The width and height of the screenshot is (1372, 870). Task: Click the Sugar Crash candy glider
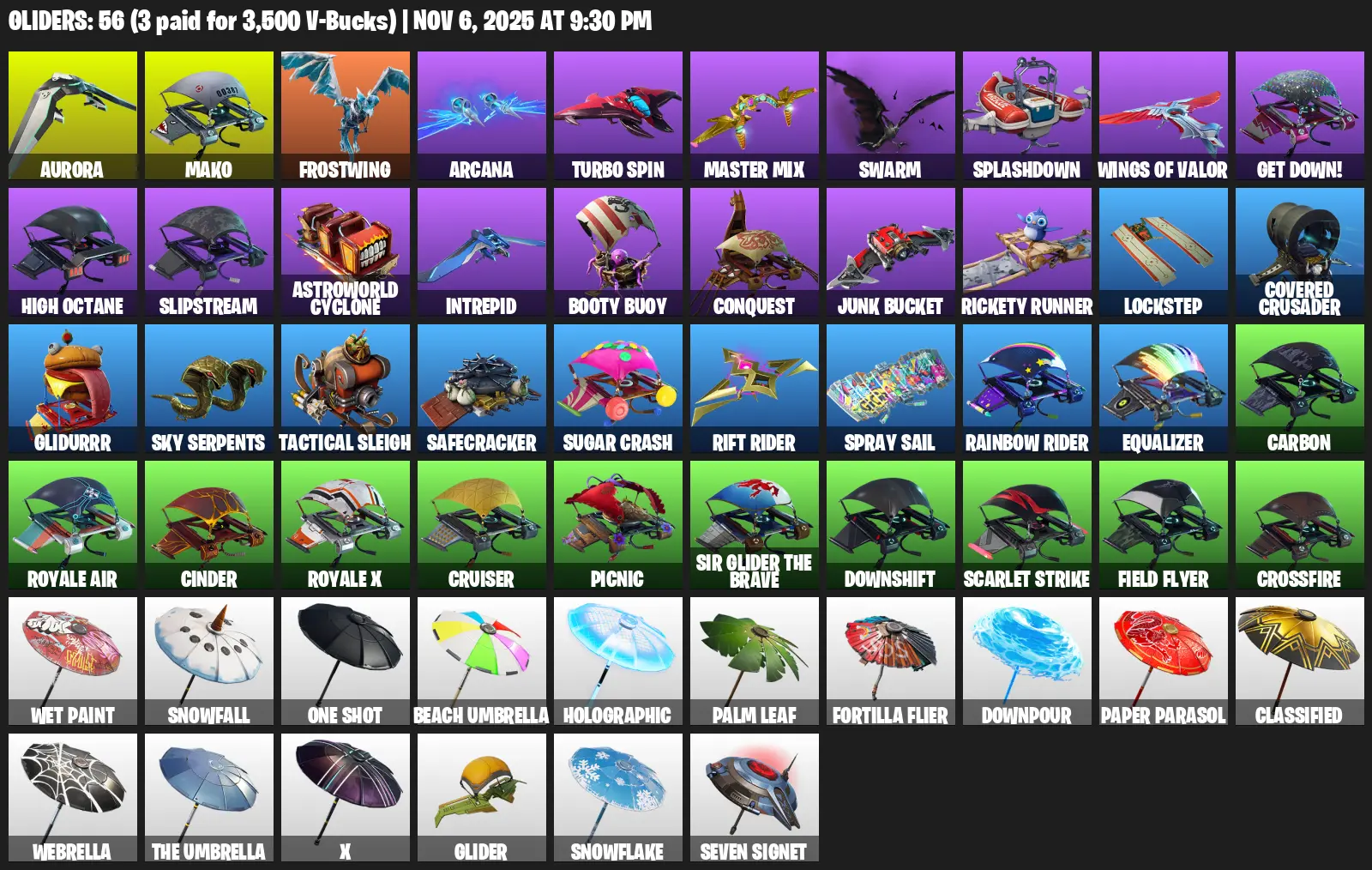[618, 389]
